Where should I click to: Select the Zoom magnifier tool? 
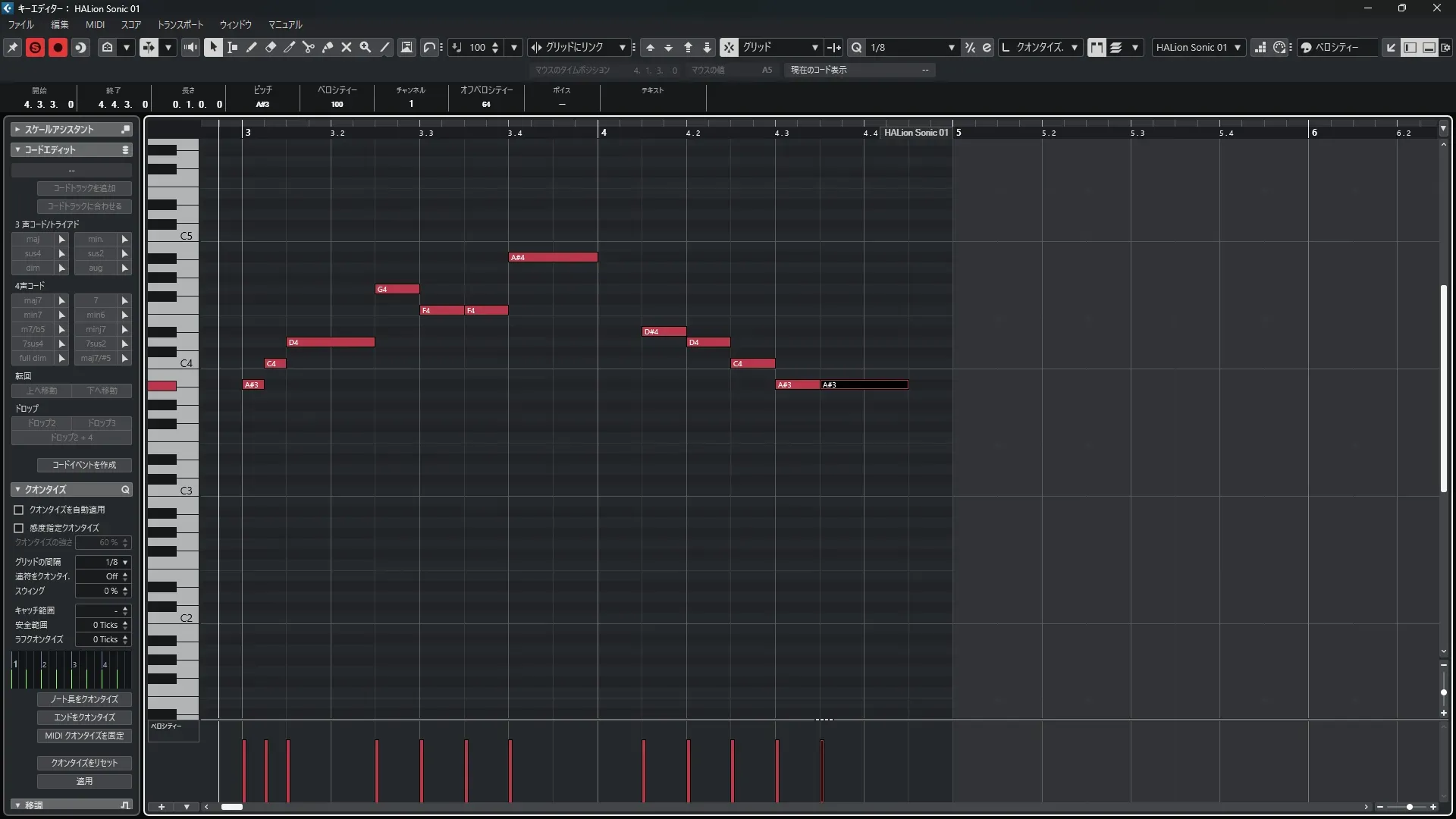[366, 47]
